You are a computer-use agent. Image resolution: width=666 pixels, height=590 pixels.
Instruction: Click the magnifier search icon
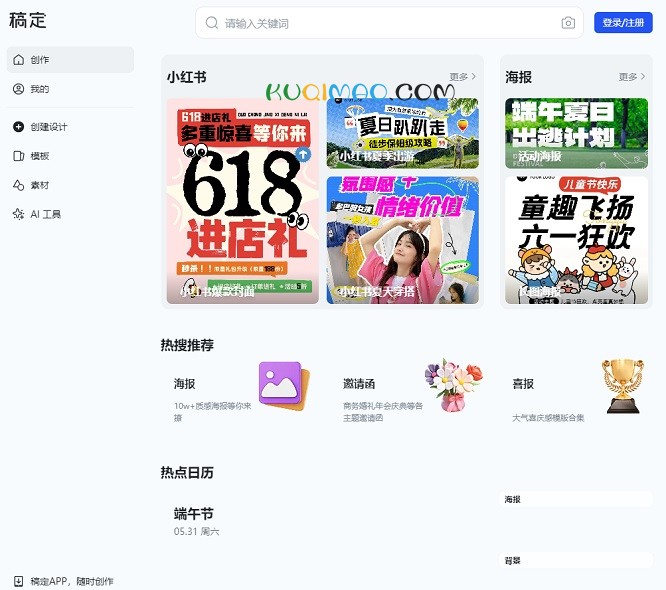tap(212, 23)
